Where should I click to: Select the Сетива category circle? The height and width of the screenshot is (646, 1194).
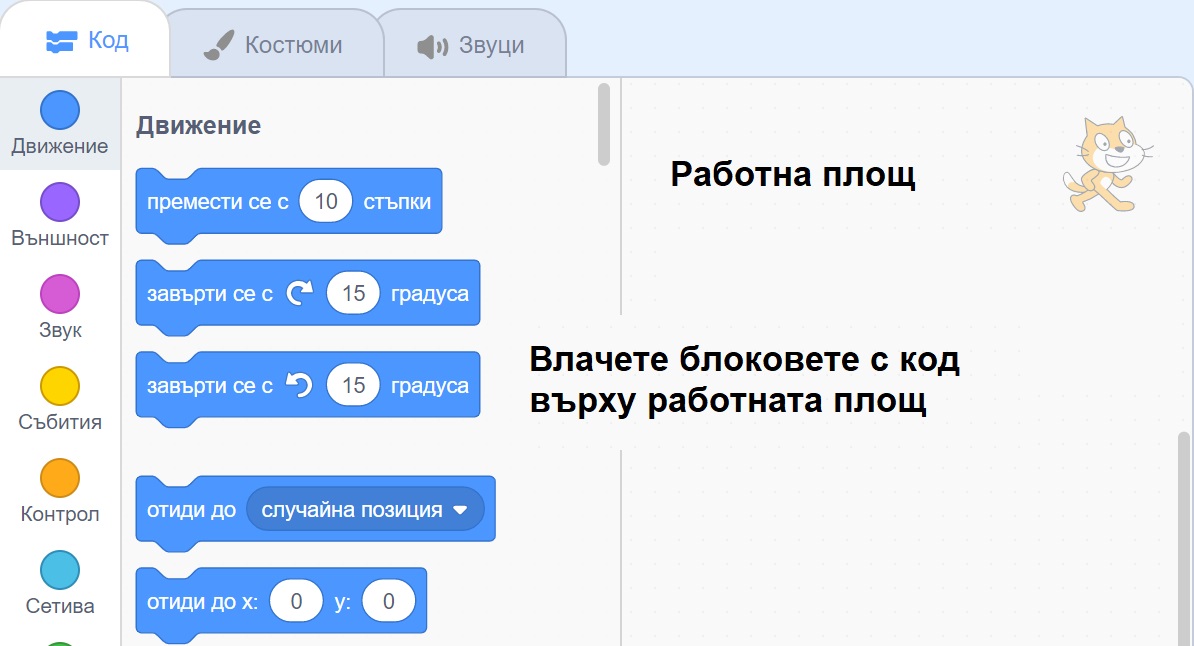pos(59,570)
